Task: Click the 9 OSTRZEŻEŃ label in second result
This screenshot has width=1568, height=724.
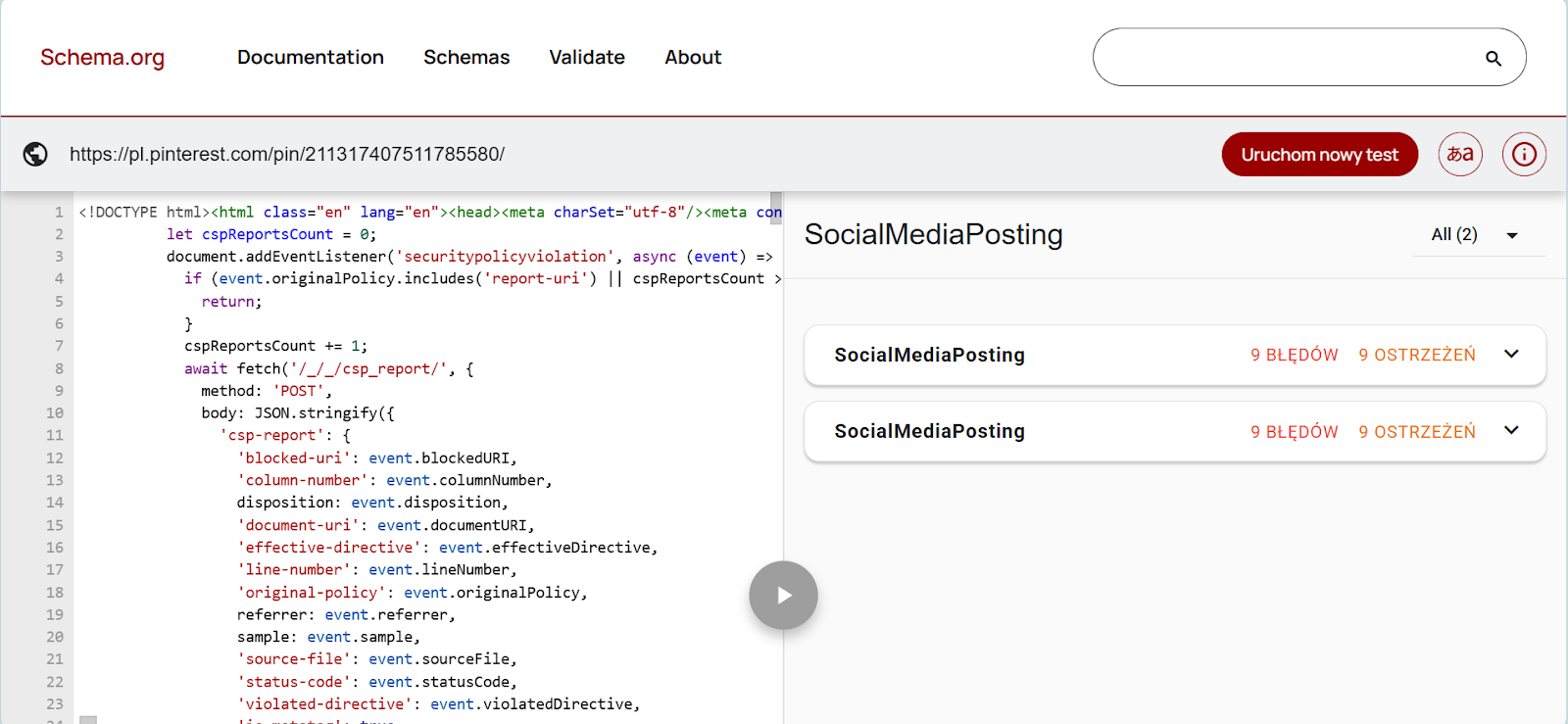Action: tap(1417, 432)
